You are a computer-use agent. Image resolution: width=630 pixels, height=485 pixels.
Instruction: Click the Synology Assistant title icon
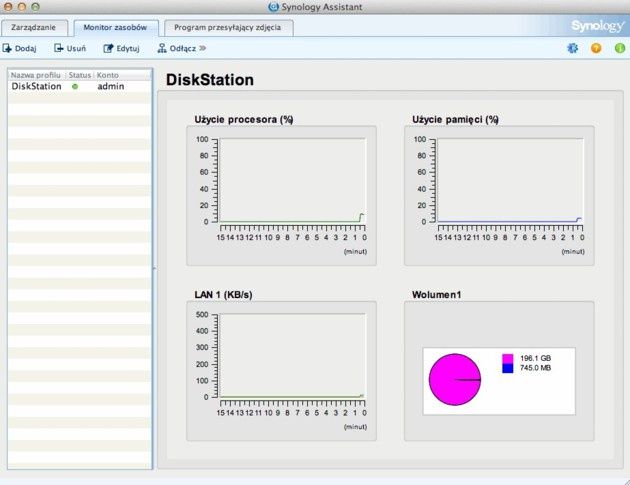(x=274, y=7)
